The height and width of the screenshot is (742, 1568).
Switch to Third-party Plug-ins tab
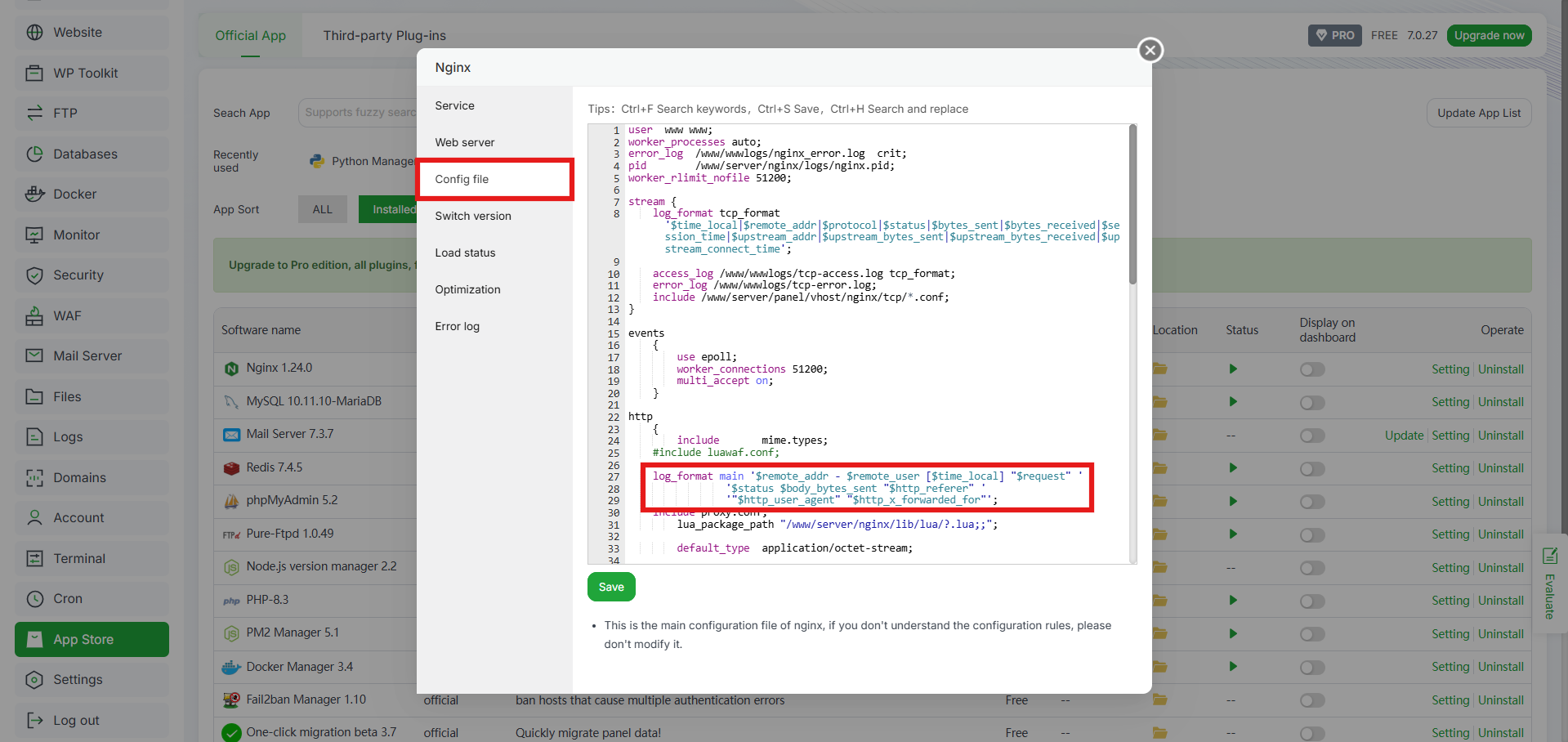[x=384, y=35]
